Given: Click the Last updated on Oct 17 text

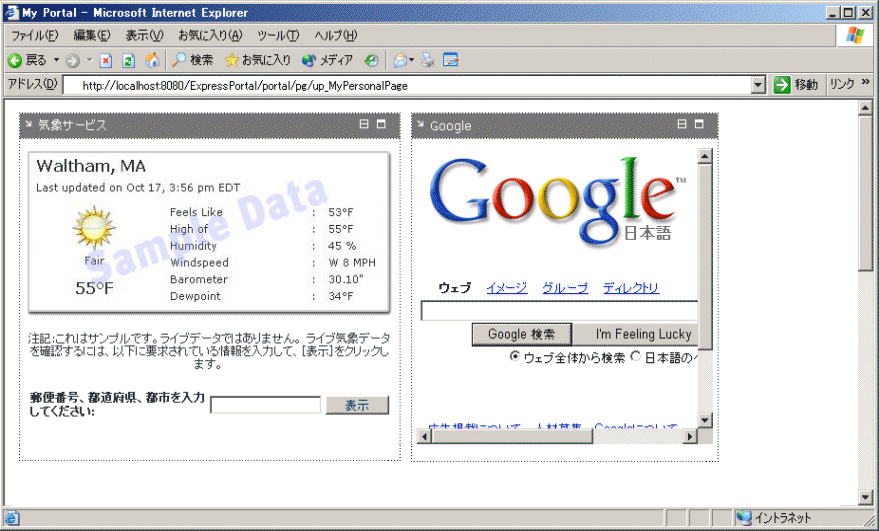Looking at the screenshot, I should 138,188.
